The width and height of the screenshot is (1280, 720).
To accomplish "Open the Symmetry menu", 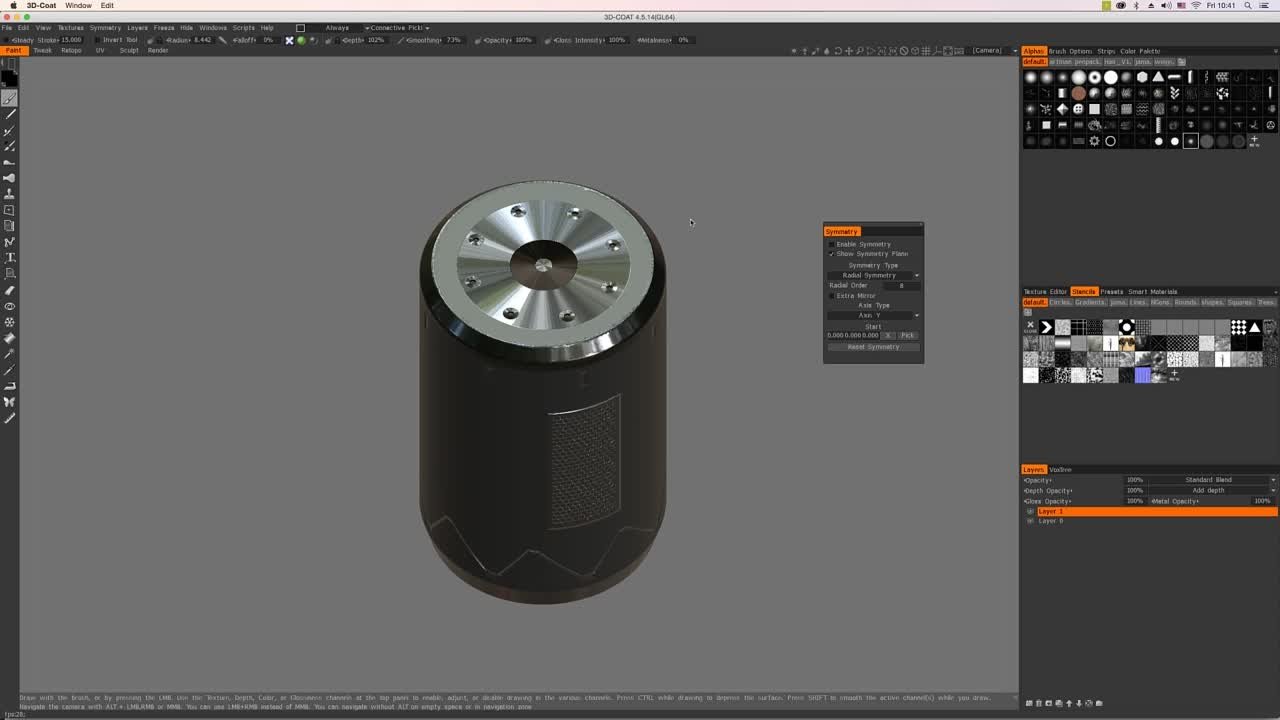I will point(105,28).
